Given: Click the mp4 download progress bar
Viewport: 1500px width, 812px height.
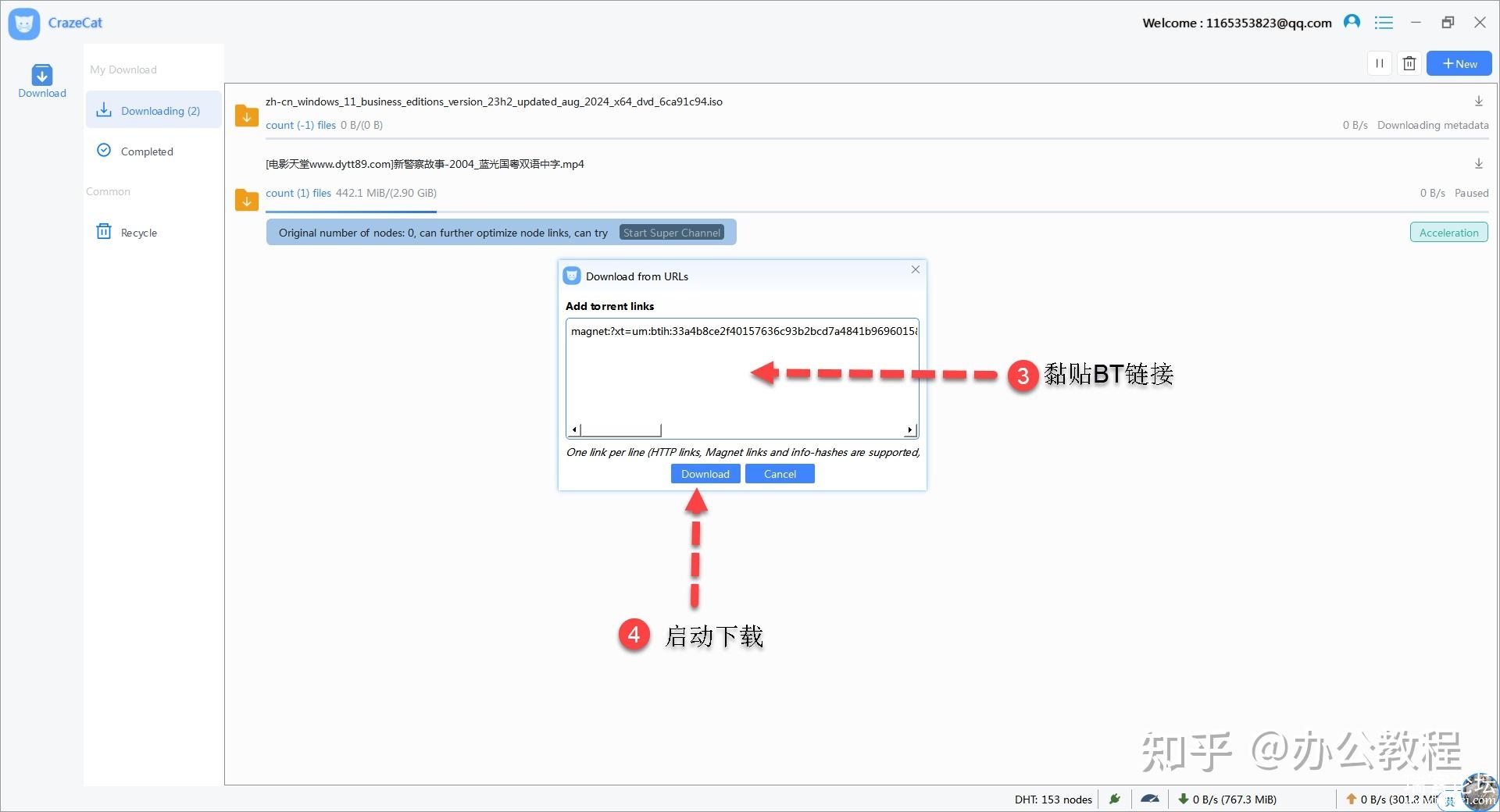Looking at the screenshot, I should (x=877, y=212).
